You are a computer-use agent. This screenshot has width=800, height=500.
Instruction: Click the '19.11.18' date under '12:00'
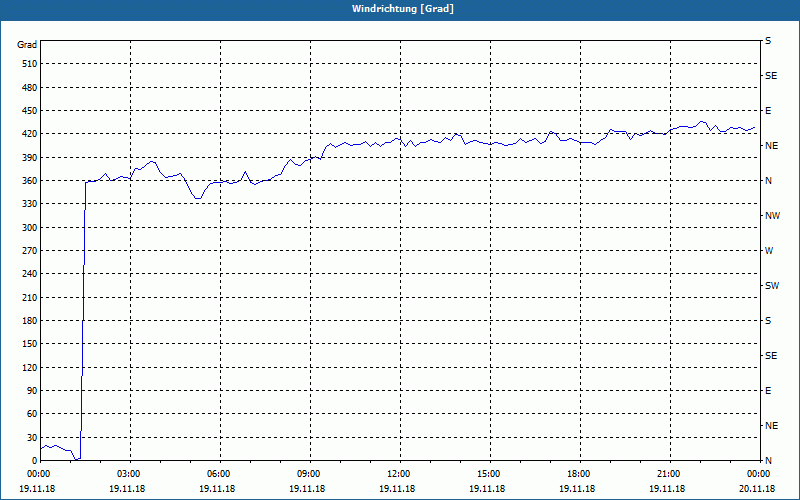[x=397, y=488]
